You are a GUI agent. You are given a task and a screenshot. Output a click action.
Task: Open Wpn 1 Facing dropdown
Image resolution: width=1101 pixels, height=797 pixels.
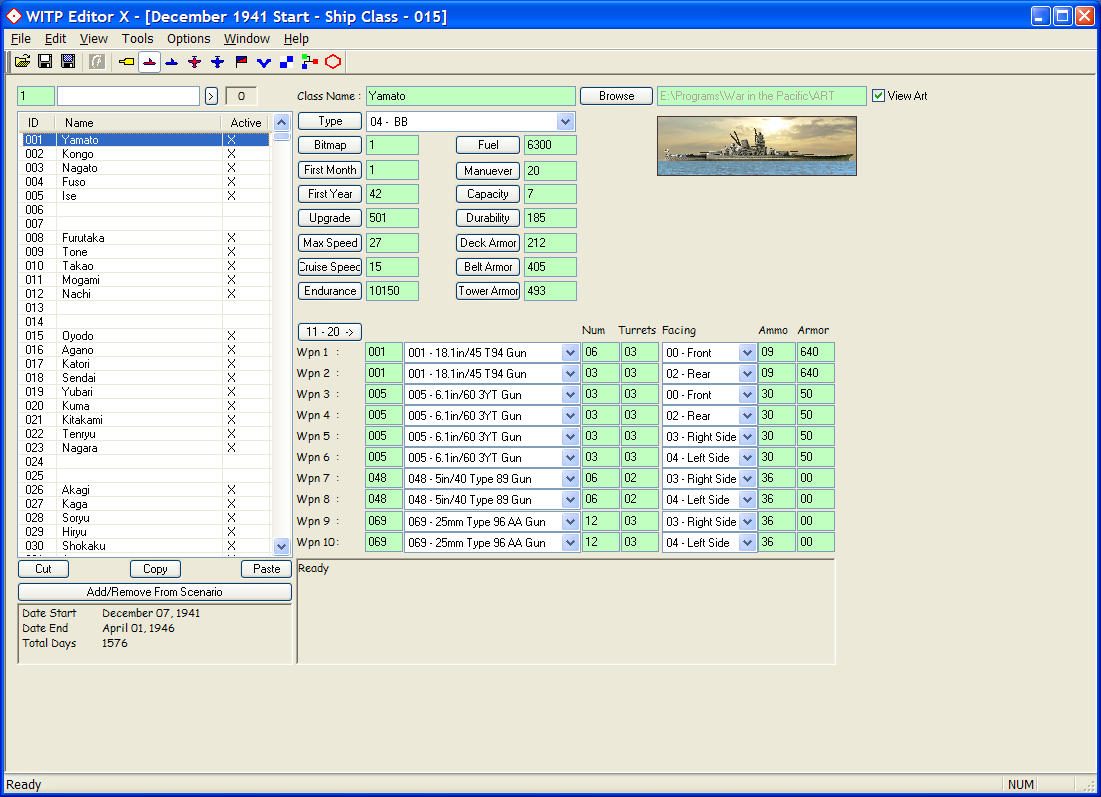(x=747, y=353)
